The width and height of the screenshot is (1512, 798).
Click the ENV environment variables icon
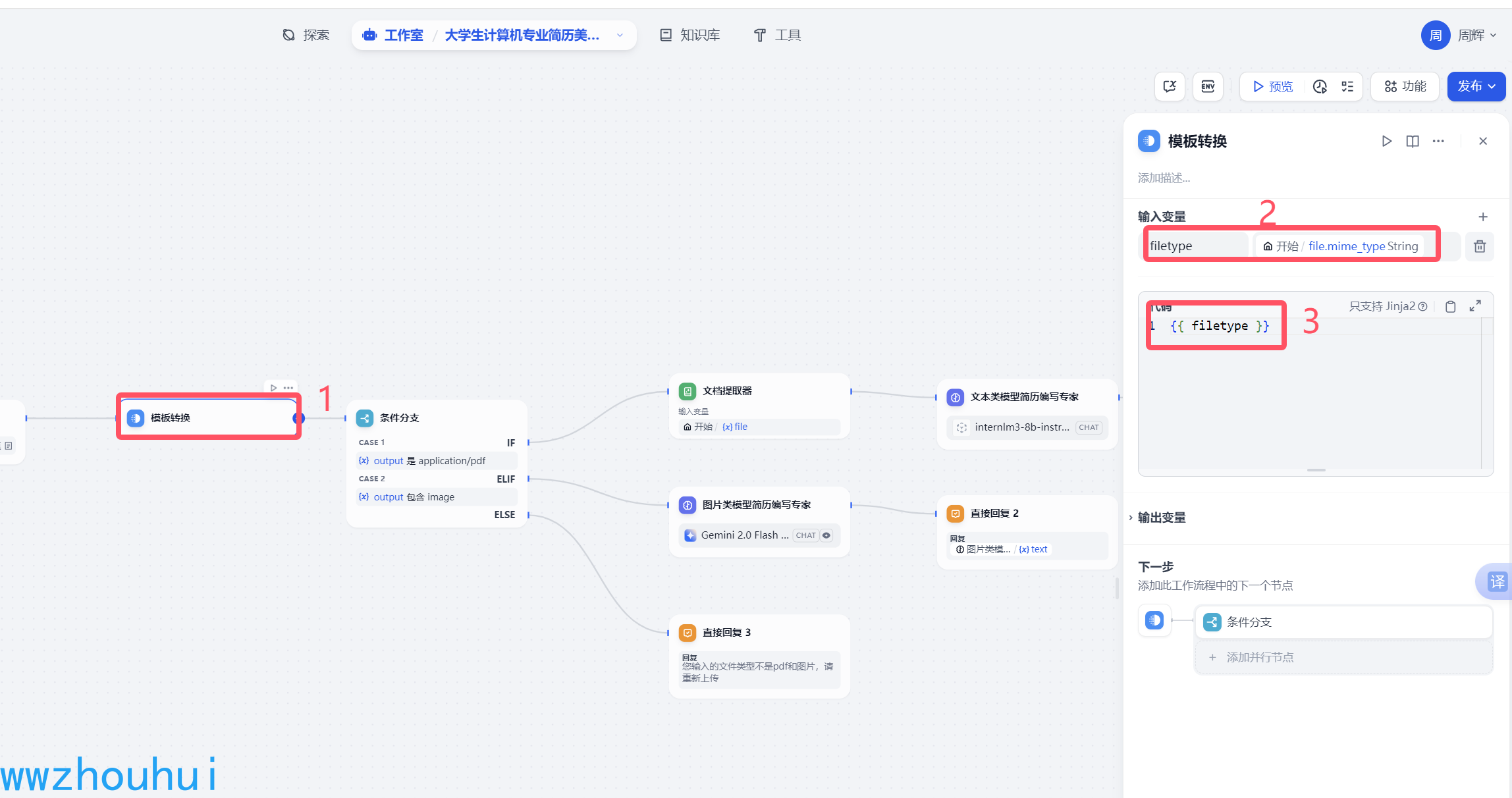point(1208,86)
